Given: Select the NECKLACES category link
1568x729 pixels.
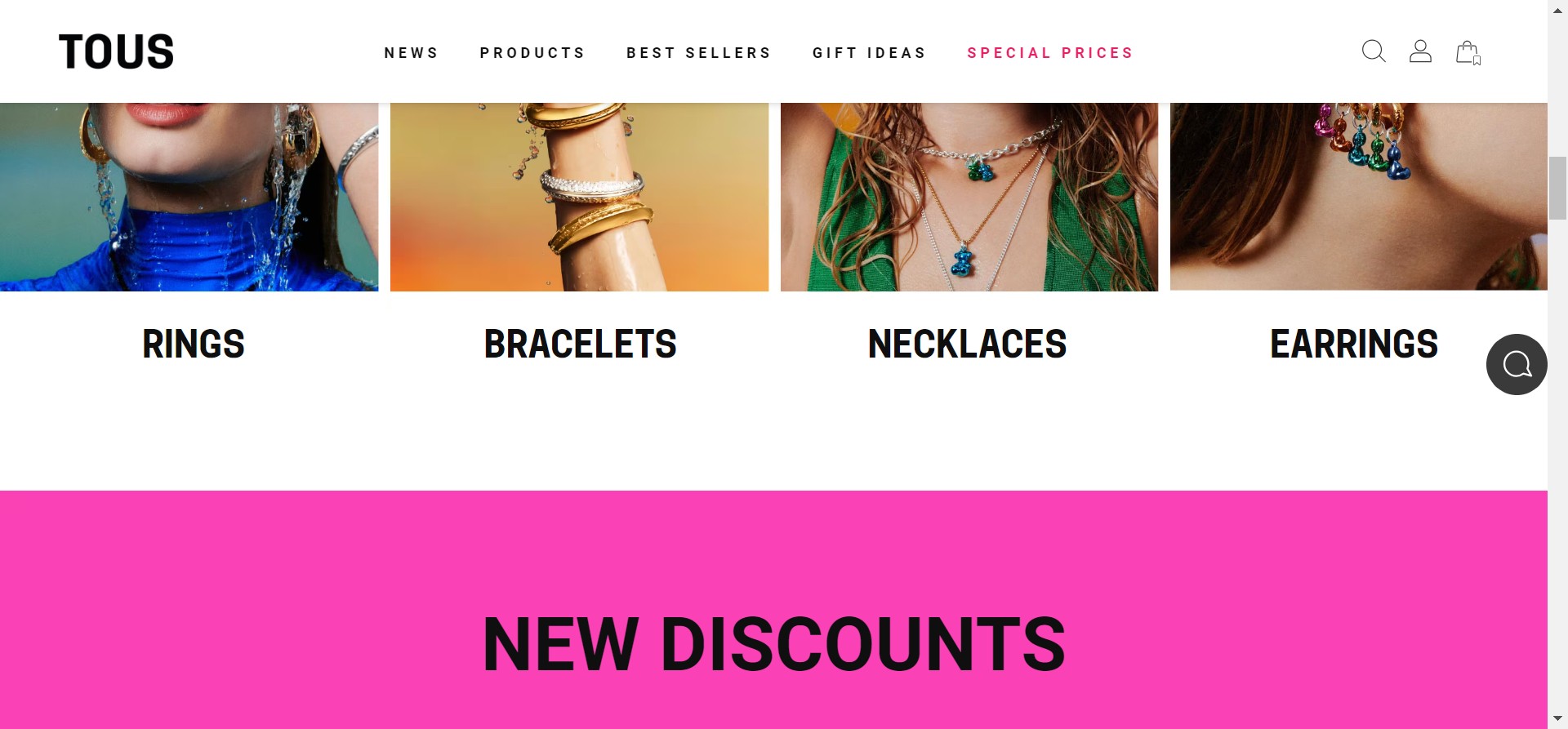Looking at the screenshot, I should [967, 344].
